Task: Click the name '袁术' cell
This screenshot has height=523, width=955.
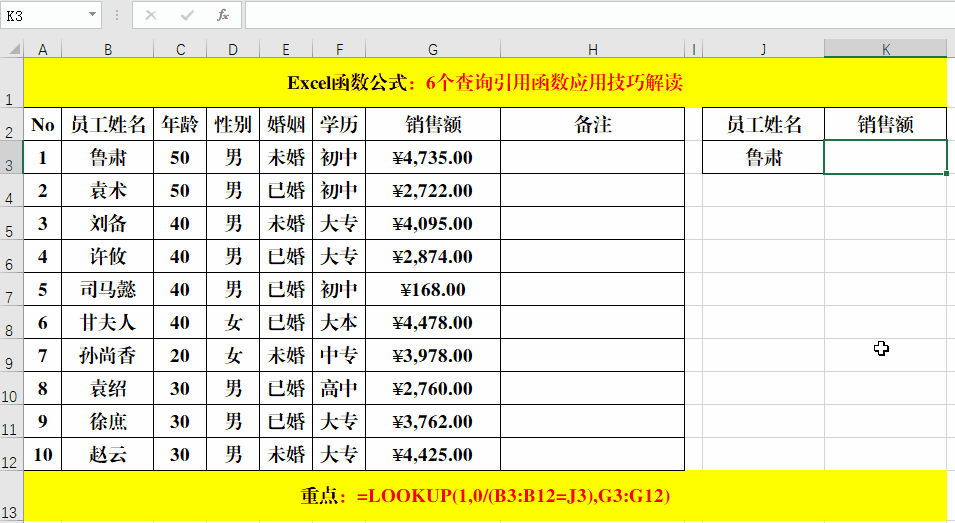Action: (x=108, y=190)
